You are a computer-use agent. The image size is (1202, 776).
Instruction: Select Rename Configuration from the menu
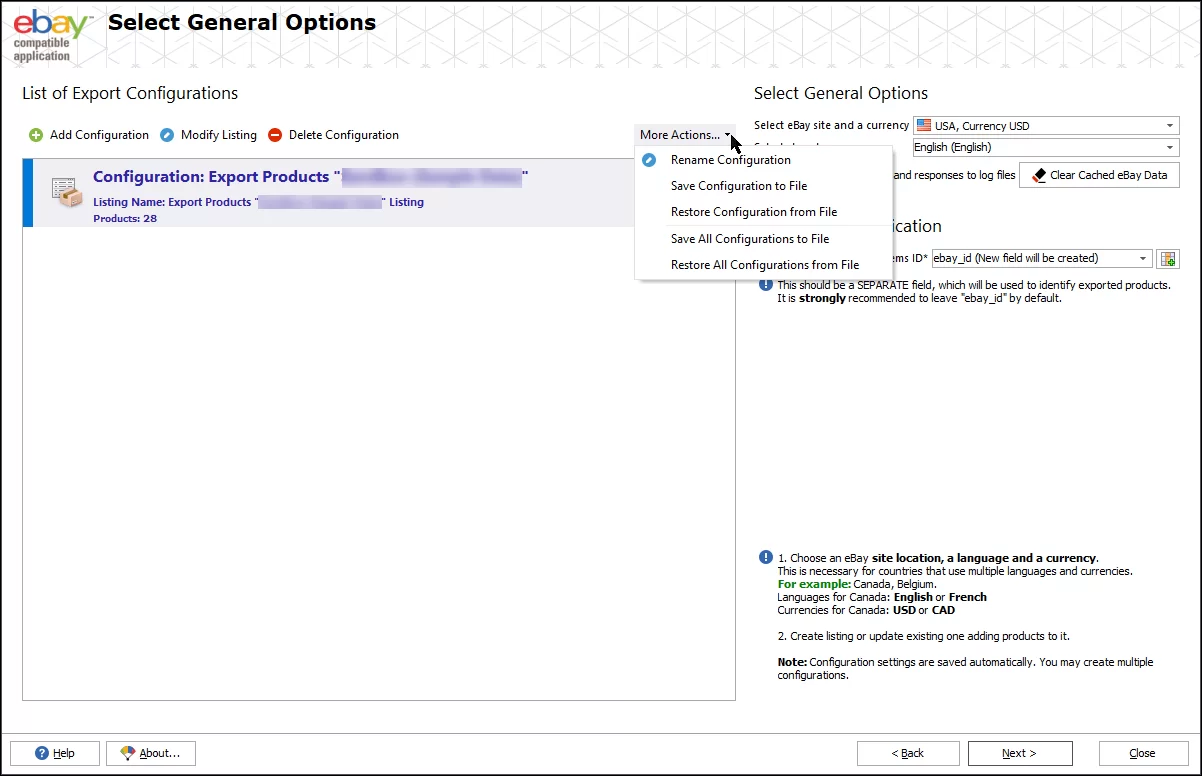coord(730,160)
